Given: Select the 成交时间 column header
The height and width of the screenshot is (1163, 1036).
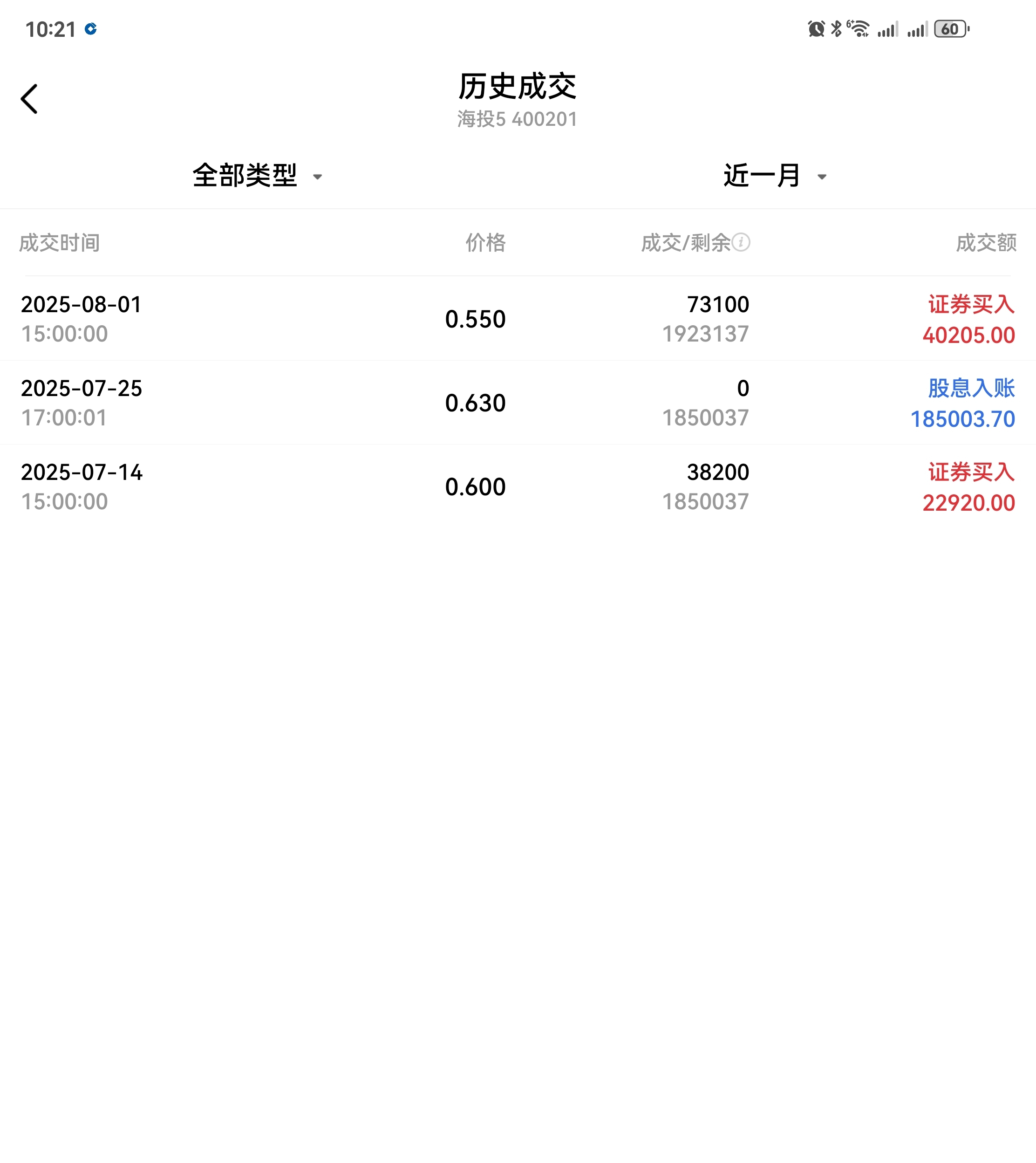Looking at the screenshot, I should click(x=60, y=243).
